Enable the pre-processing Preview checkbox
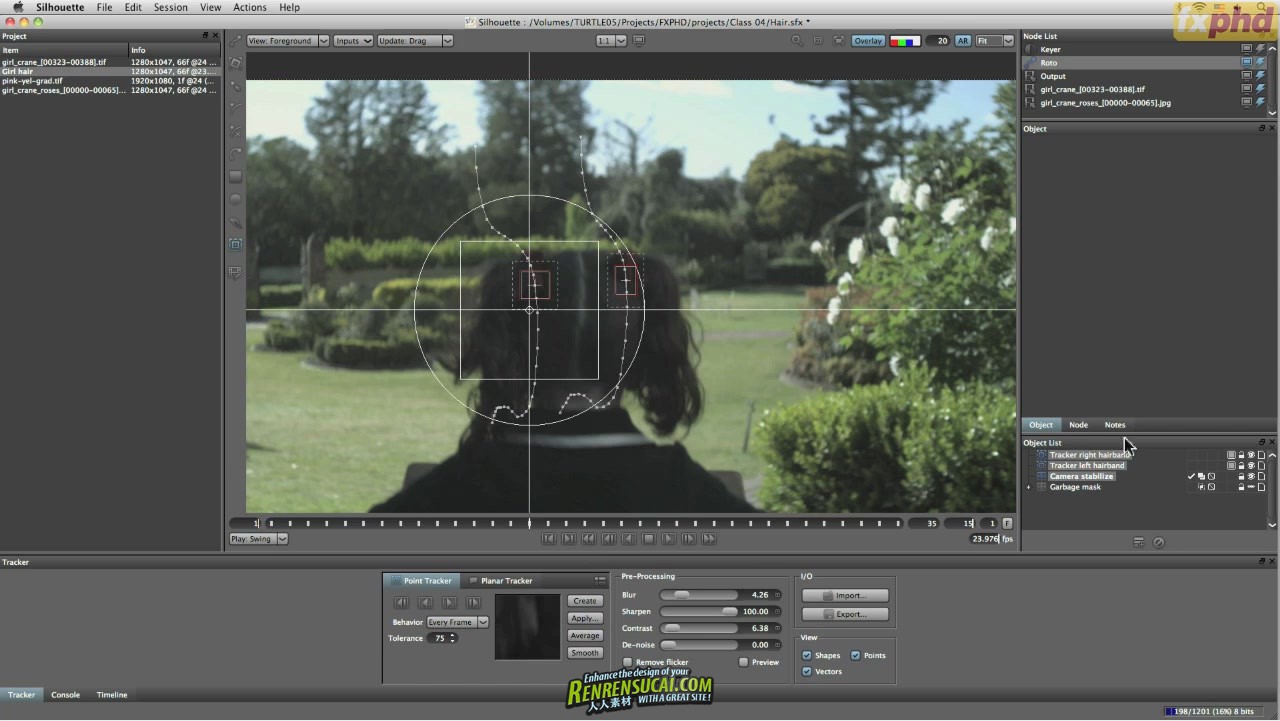1280x721 pixels. tap(743, 662)
